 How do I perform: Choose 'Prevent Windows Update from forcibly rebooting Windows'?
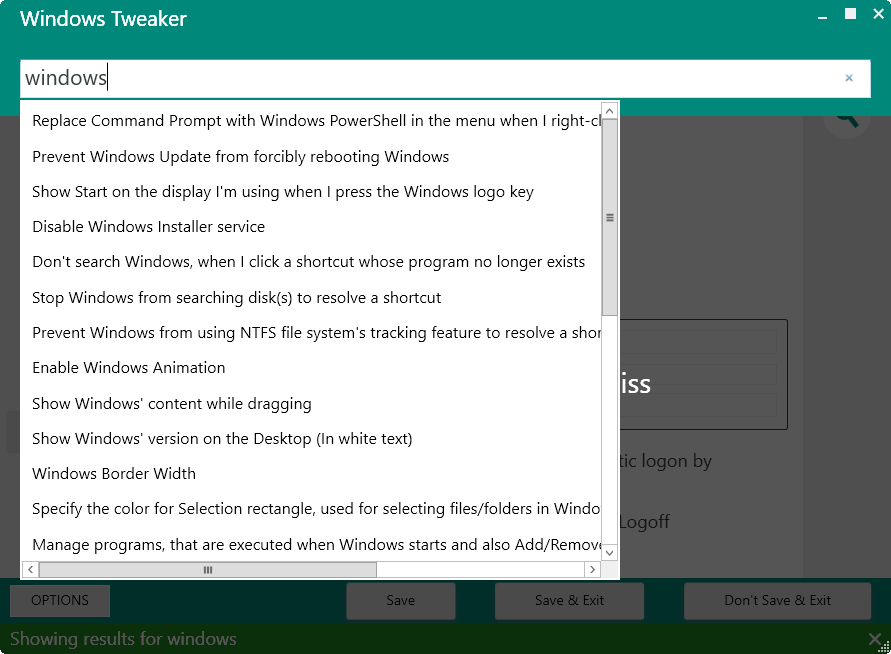pyautogui.click(x=311, y=157)
